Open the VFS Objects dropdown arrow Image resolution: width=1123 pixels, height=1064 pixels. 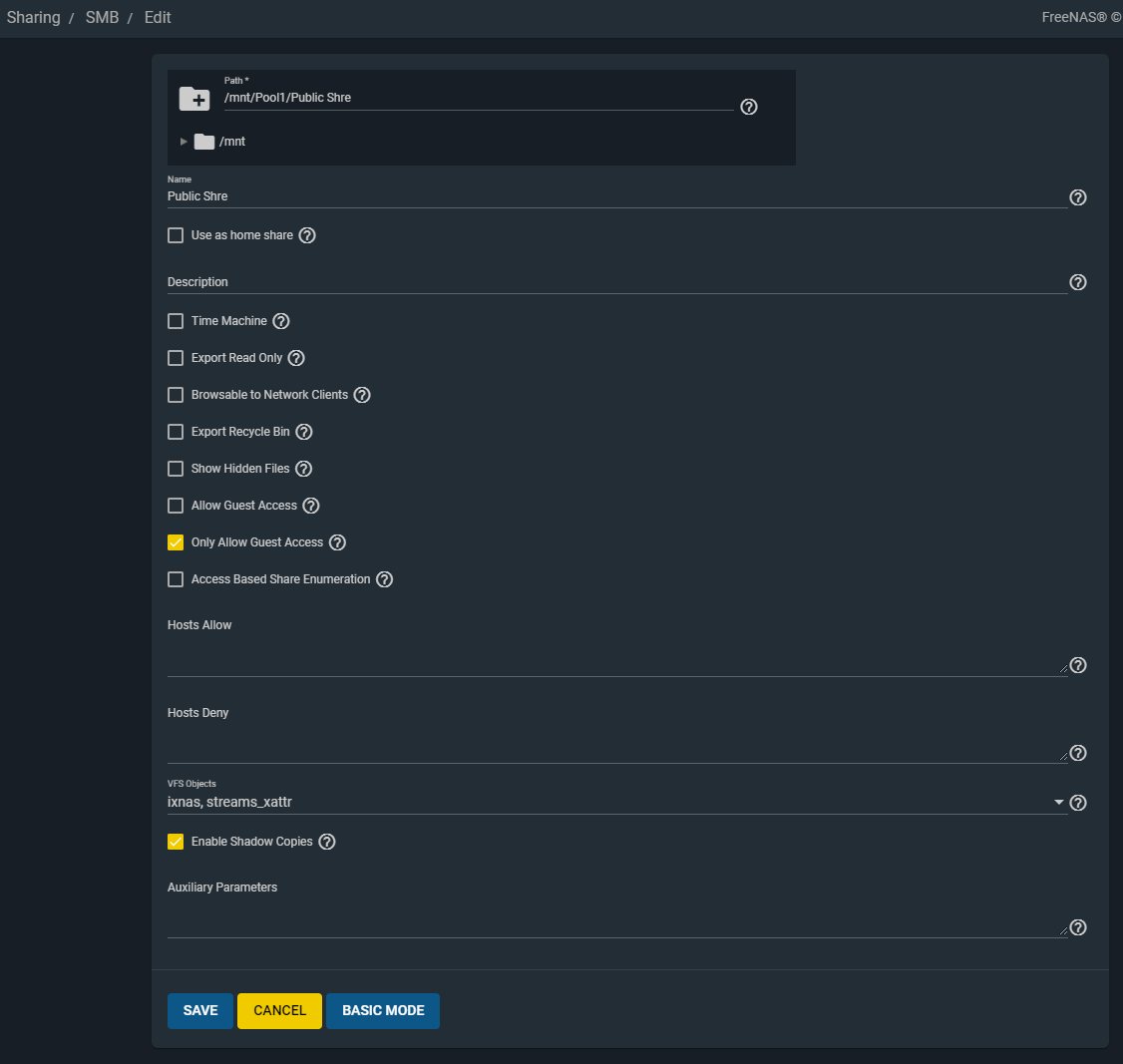pyautogui.click(x=1058, y=803)
